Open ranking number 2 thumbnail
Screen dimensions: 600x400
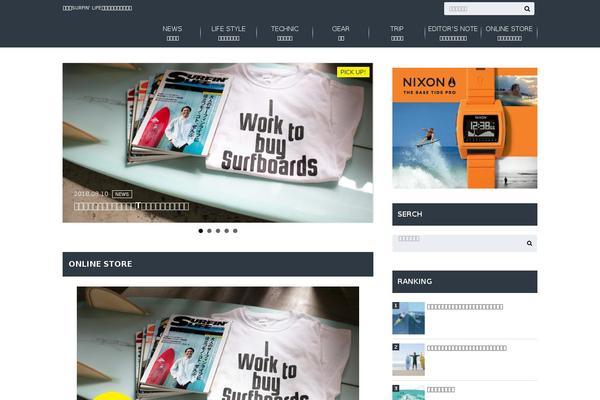click(x=408, y=359)
